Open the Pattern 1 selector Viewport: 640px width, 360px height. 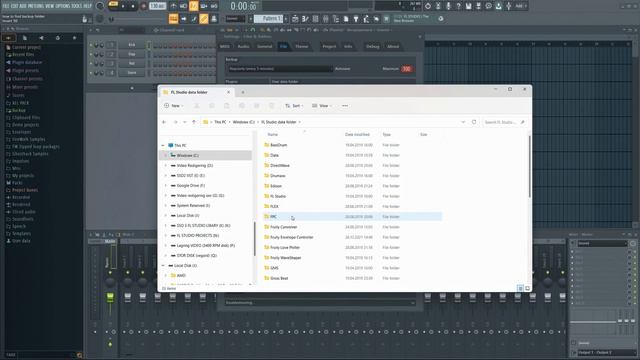269,19
